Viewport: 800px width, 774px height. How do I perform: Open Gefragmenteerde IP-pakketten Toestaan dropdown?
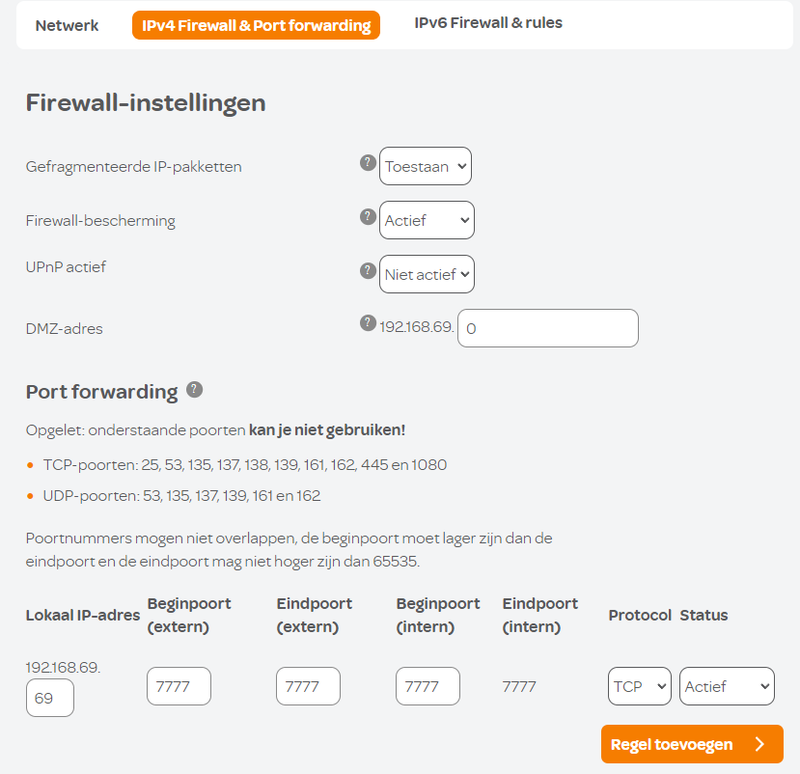click(x=425, y=166)
